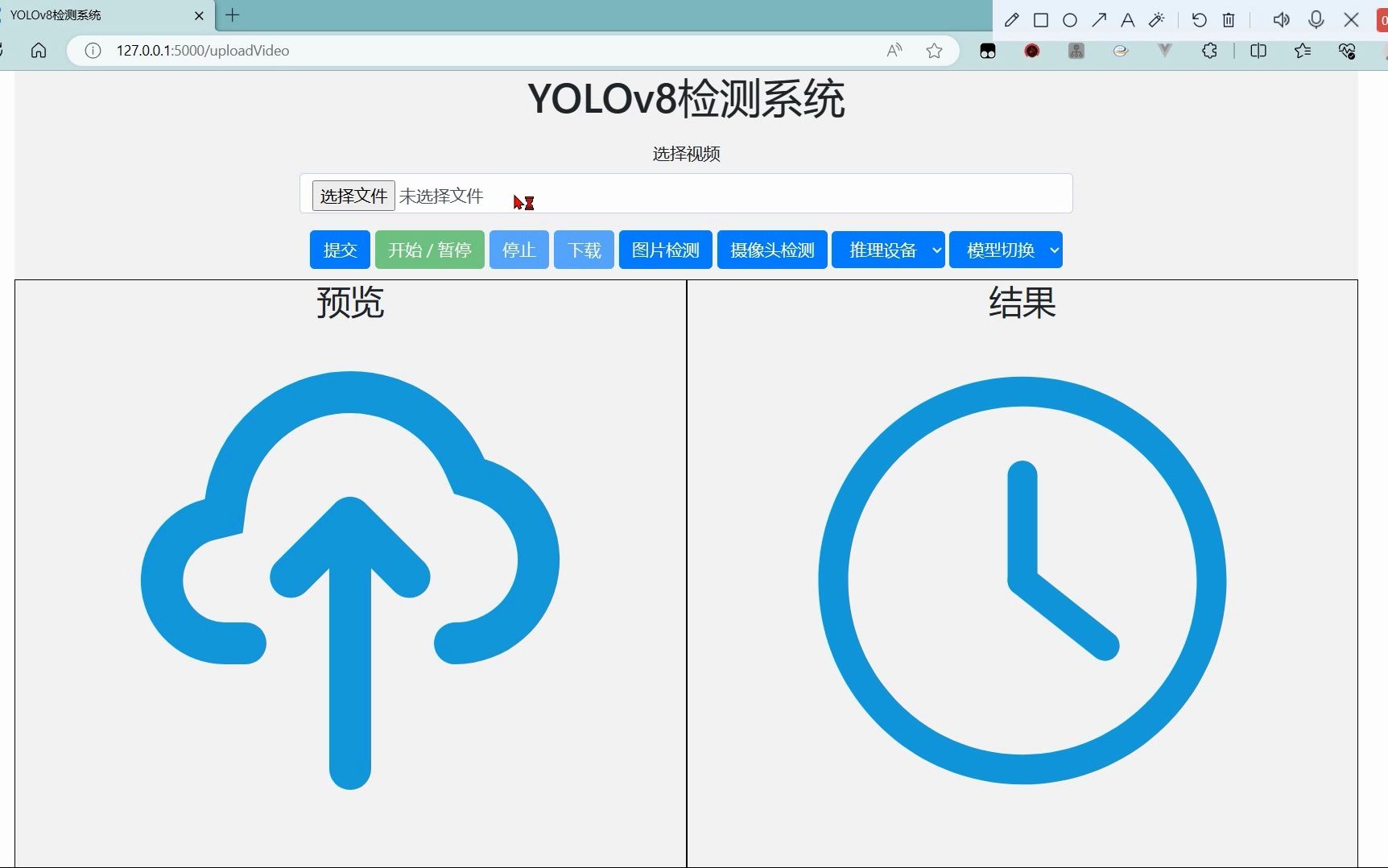Click the address bar URL
The image size is (1388, 868).
tap(203, 51)
